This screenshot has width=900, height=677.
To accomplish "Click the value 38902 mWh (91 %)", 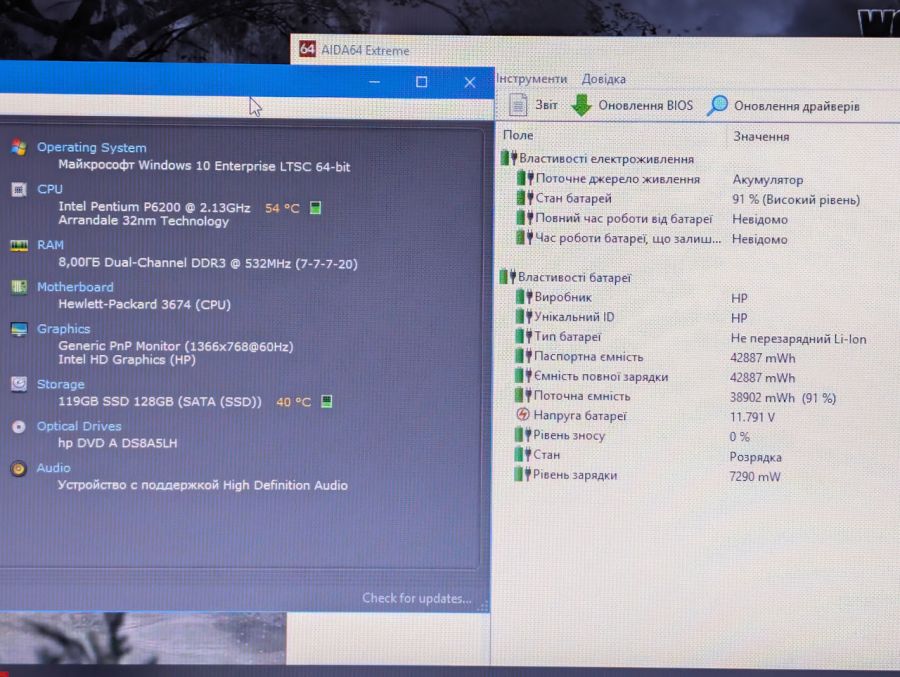I will point(783,397).
